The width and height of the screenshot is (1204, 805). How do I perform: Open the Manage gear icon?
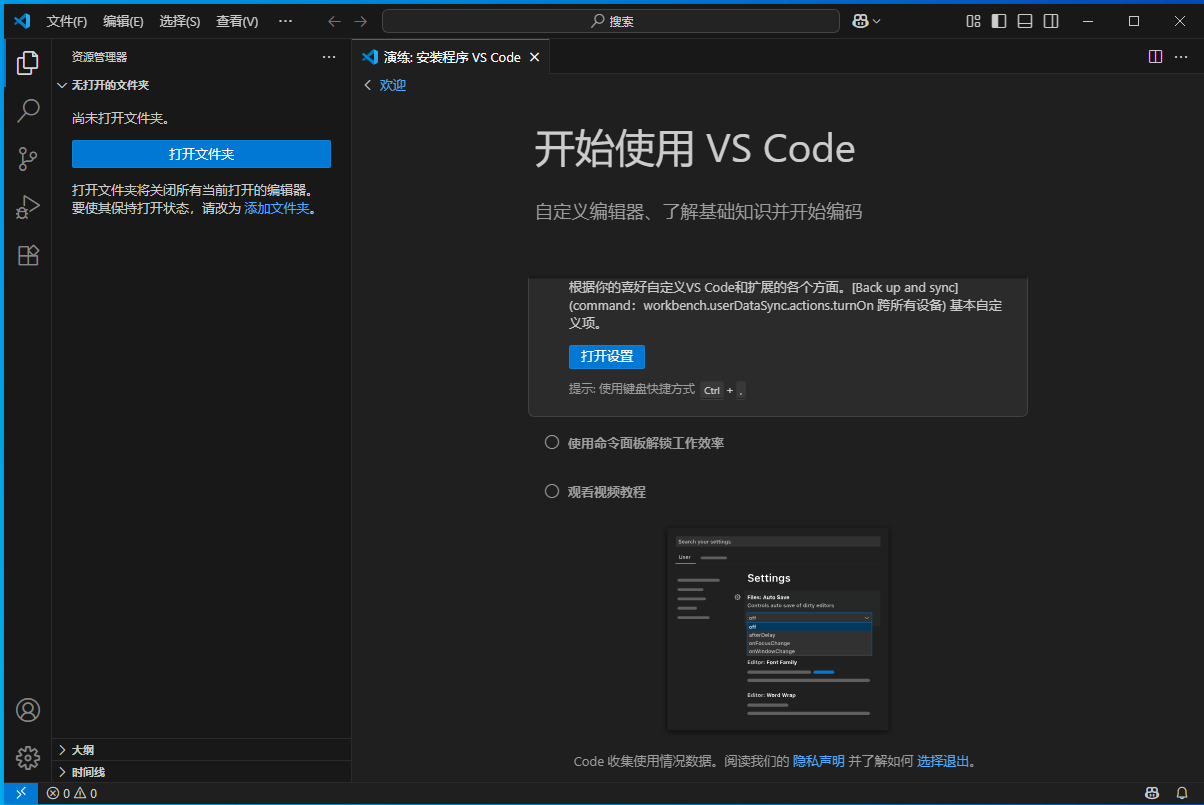click(28, 758)
